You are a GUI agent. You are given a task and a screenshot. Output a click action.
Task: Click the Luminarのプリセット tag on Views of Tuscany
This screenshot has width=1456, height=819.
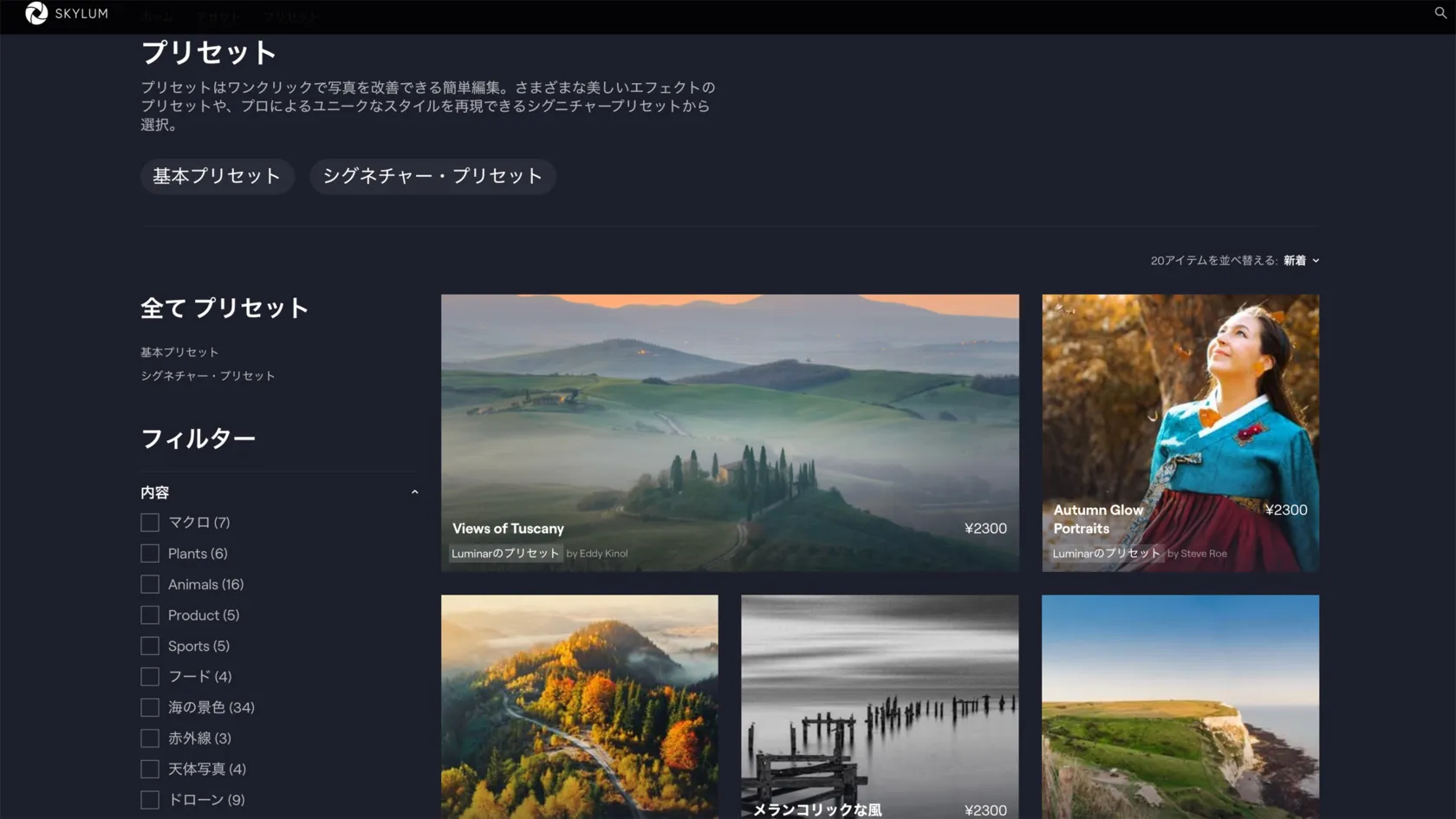(x=505, y=554)
